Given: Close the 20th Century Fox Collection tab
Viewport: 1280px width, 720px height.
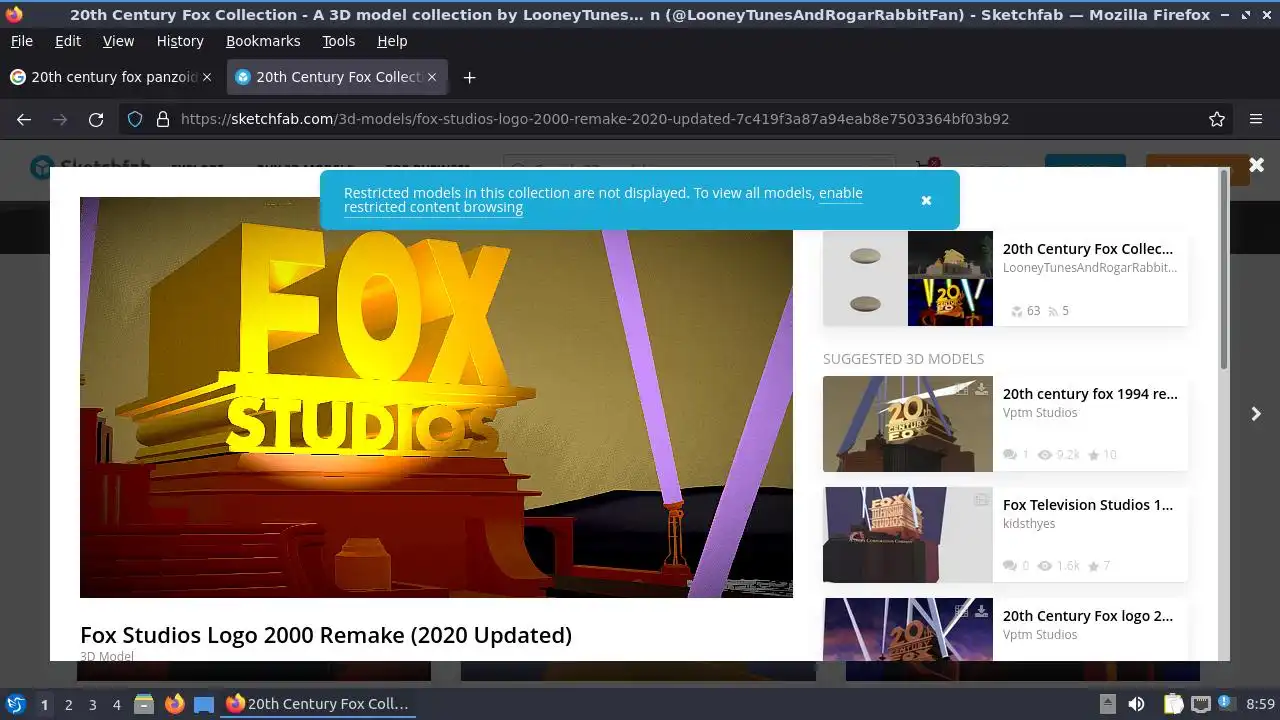Looking at the screenshot, I should pos(432,77).
